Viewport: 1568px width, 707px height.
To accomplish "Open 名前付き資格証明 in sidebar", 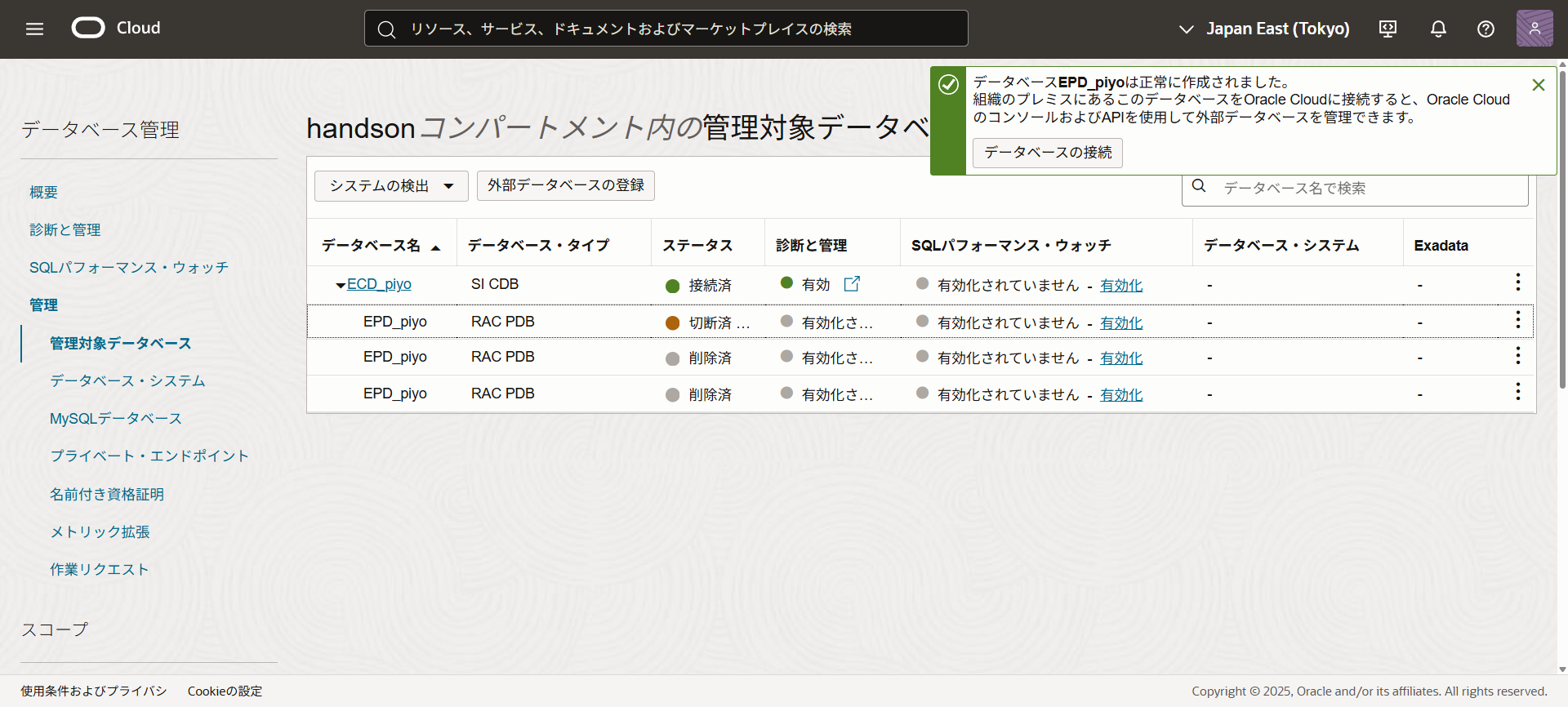I will [107, 495].
